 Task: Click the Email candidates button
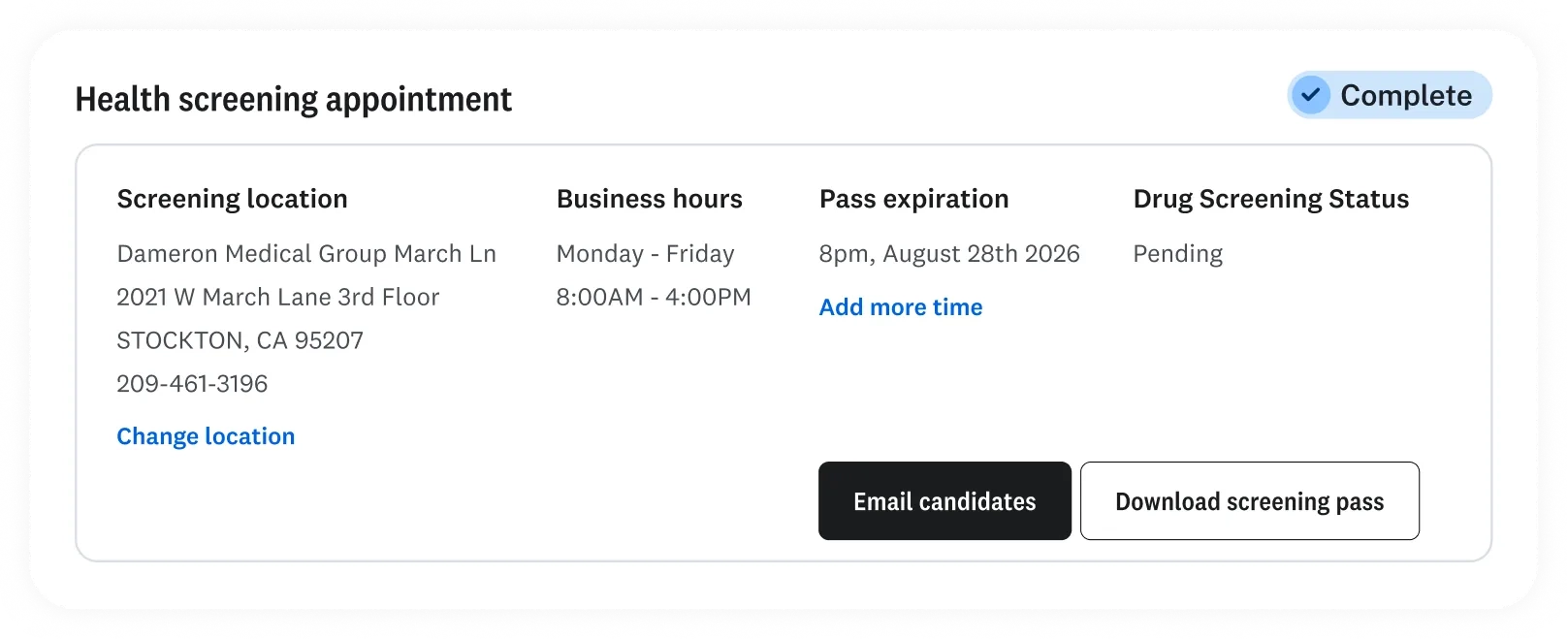pos(944,500)
